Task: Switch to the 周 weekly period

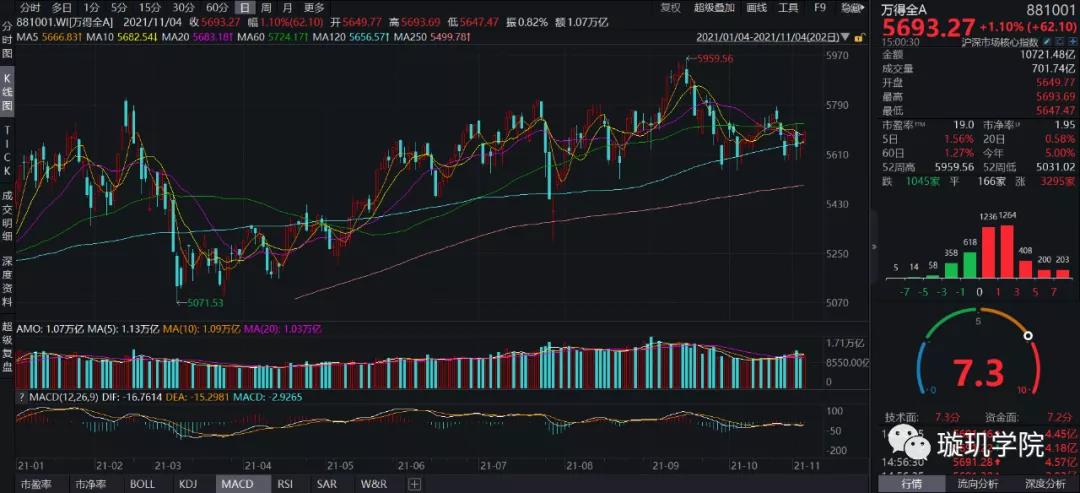Action: [x=267, y=8]
